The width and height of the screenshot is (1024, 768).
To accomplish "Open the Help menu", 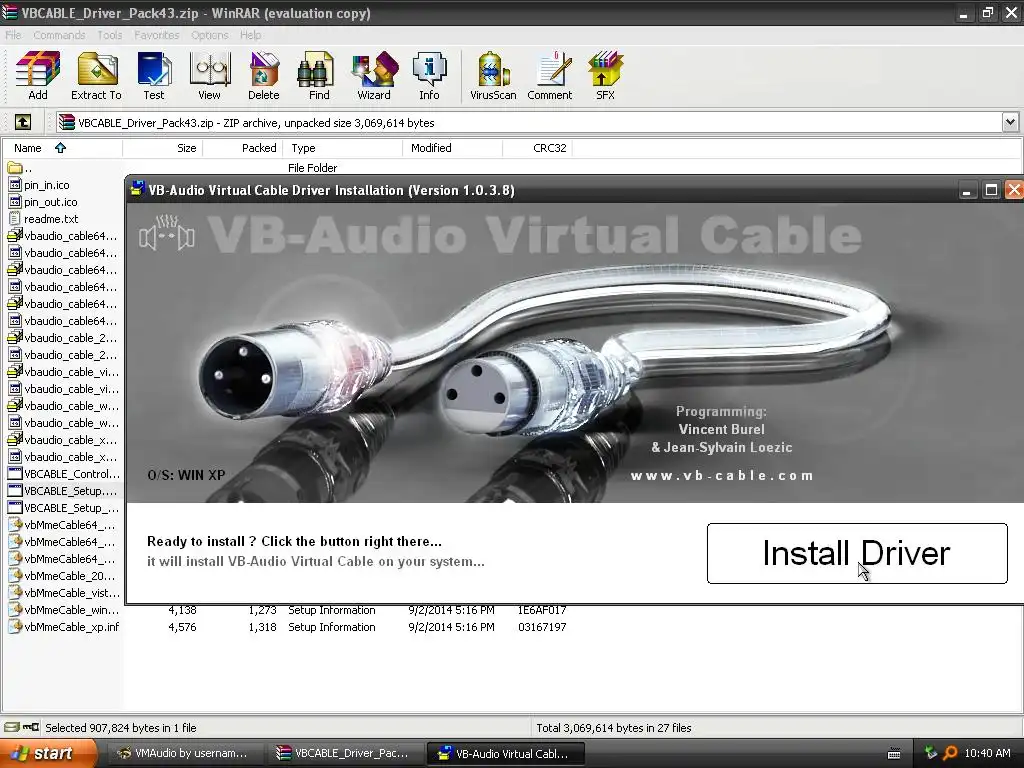I will (x=250, y=35).
